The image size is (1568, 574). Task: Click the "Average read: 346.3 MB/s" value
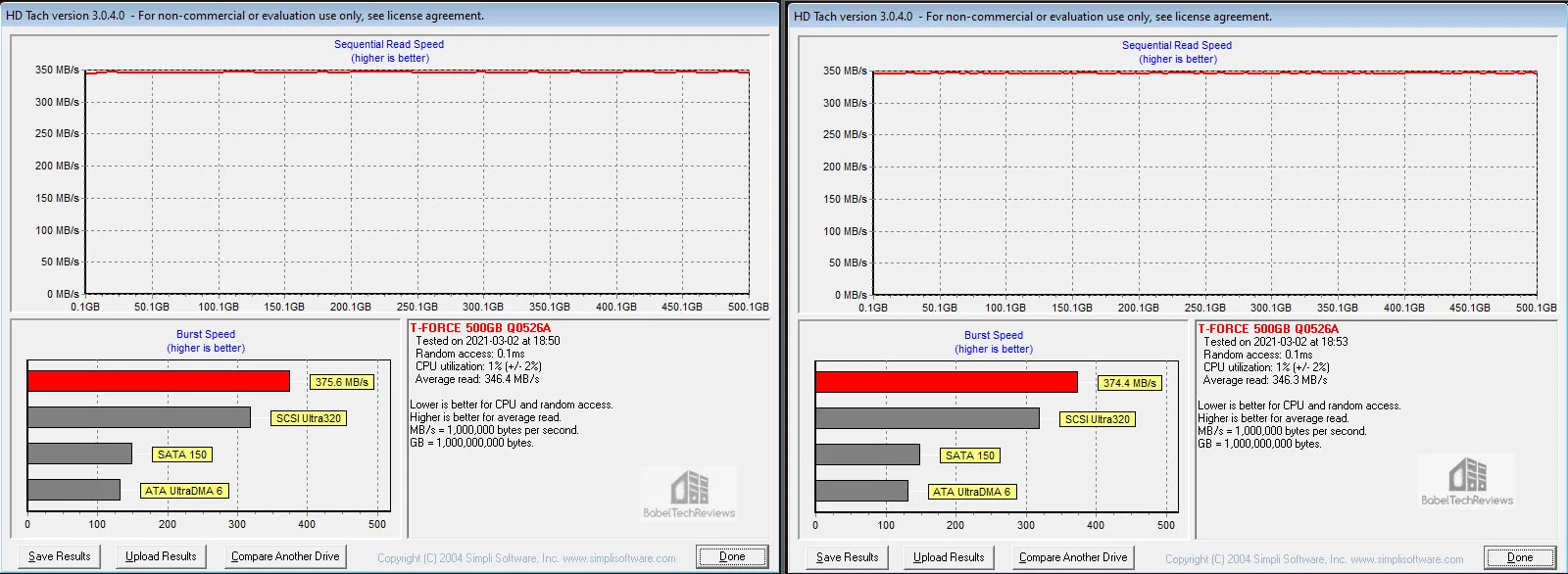click(x=1265, y=380)
